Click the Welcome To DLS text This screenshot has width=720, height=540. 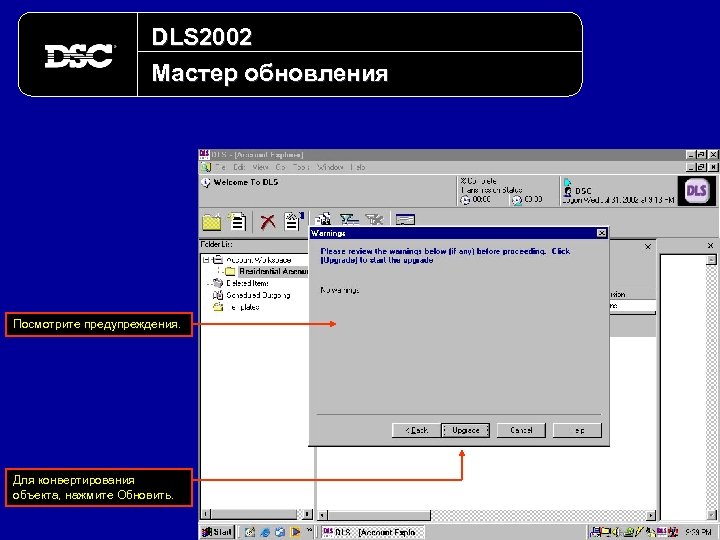click(246, 182)
